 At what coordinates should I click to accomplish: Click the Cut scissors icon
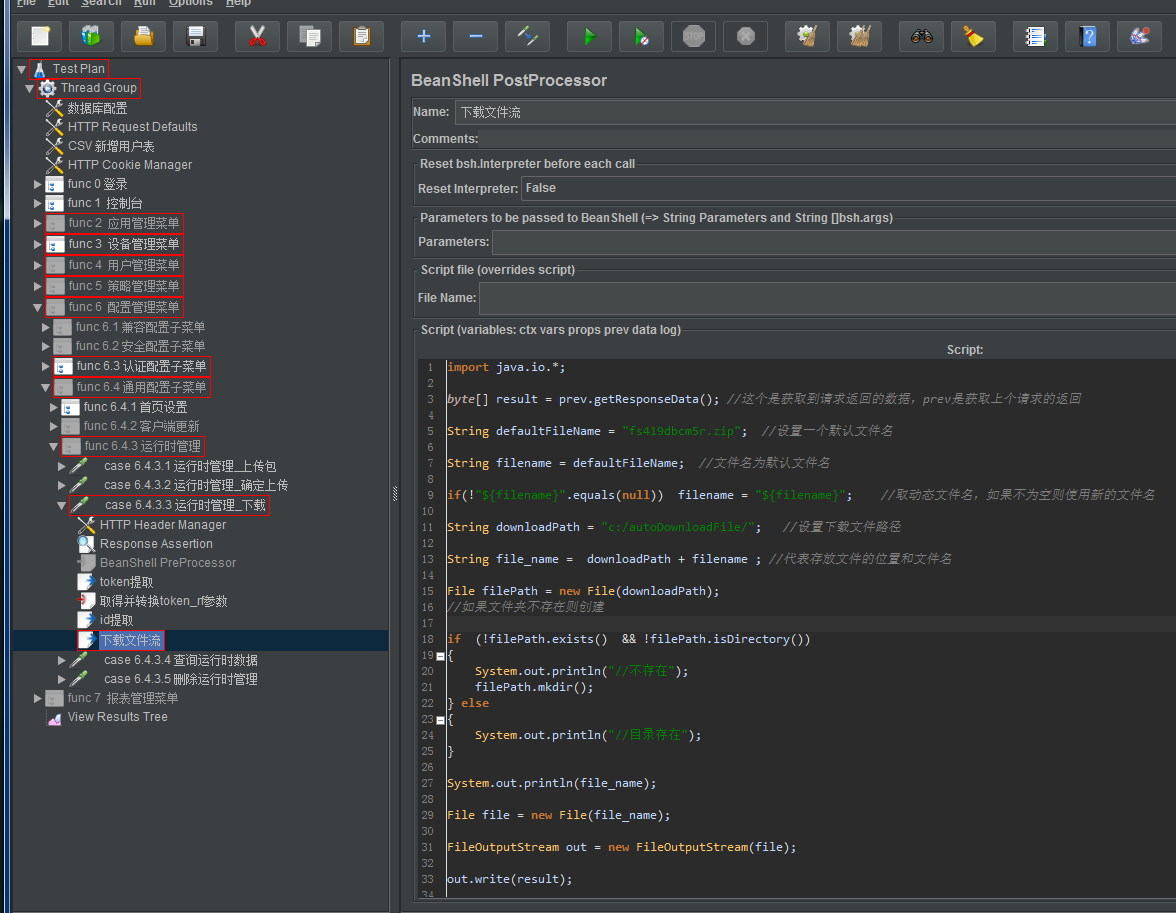tap(257, 37)
